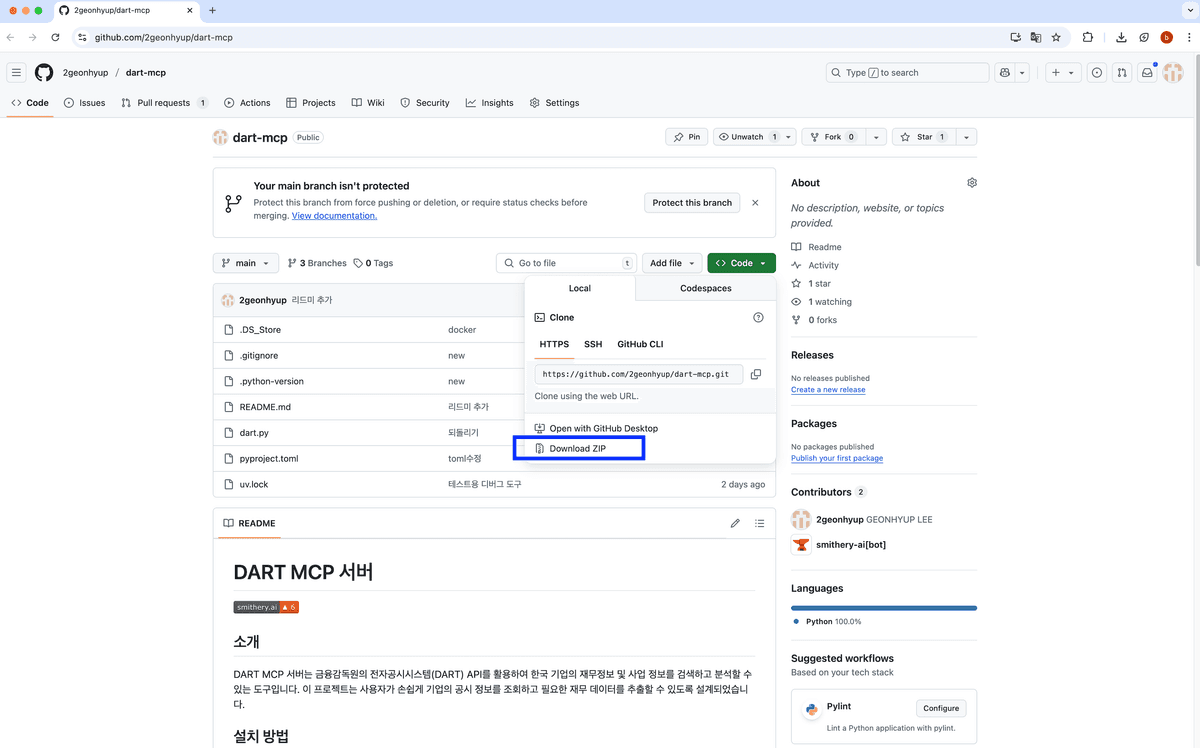Select the GitHub CLI clone tab
Viewport: 1200px width, 748px height.
click(x=640, y=344)
